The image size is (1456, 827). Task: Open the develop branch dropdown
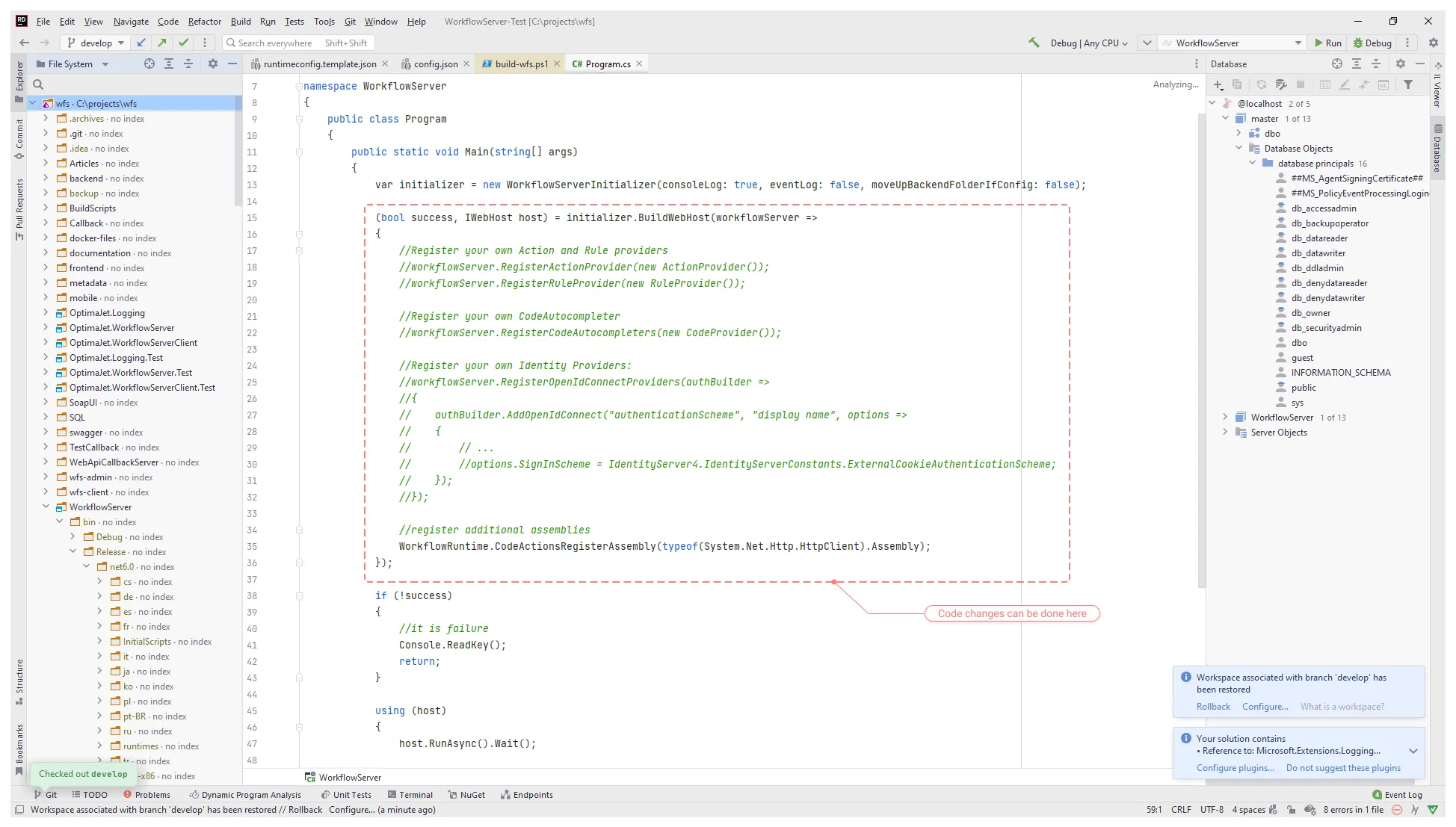click(96, 43)
